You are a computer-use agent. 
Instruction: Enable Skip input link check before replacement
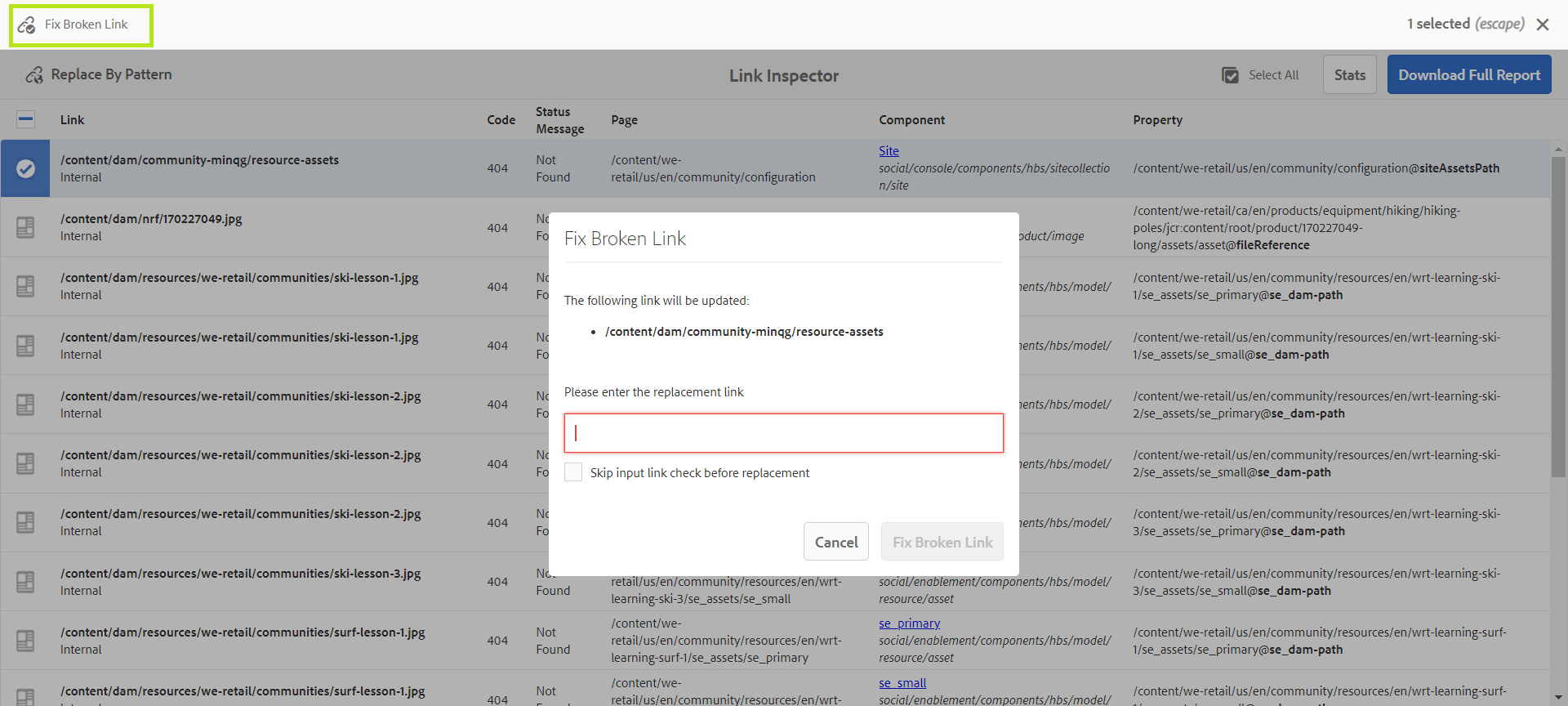[573, 472]
